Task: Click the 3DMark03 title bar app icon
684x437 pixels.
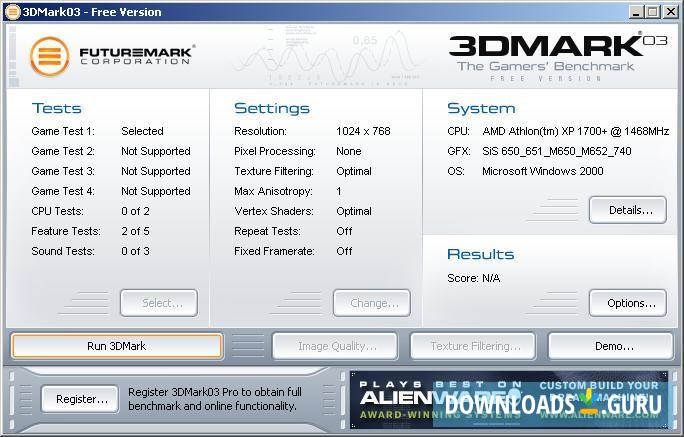Action: point(12,12)
